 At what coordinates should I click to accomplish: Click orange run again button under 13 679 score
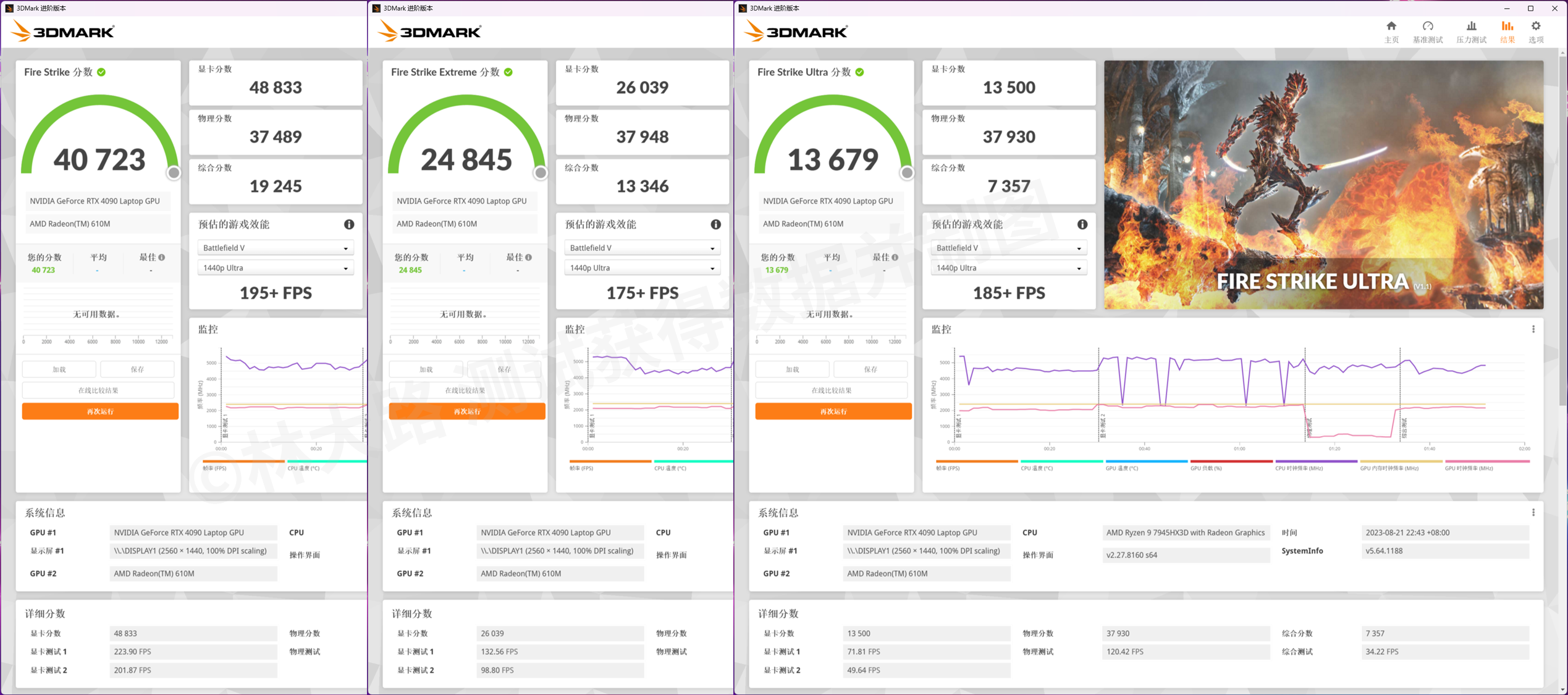coord(833,411)
